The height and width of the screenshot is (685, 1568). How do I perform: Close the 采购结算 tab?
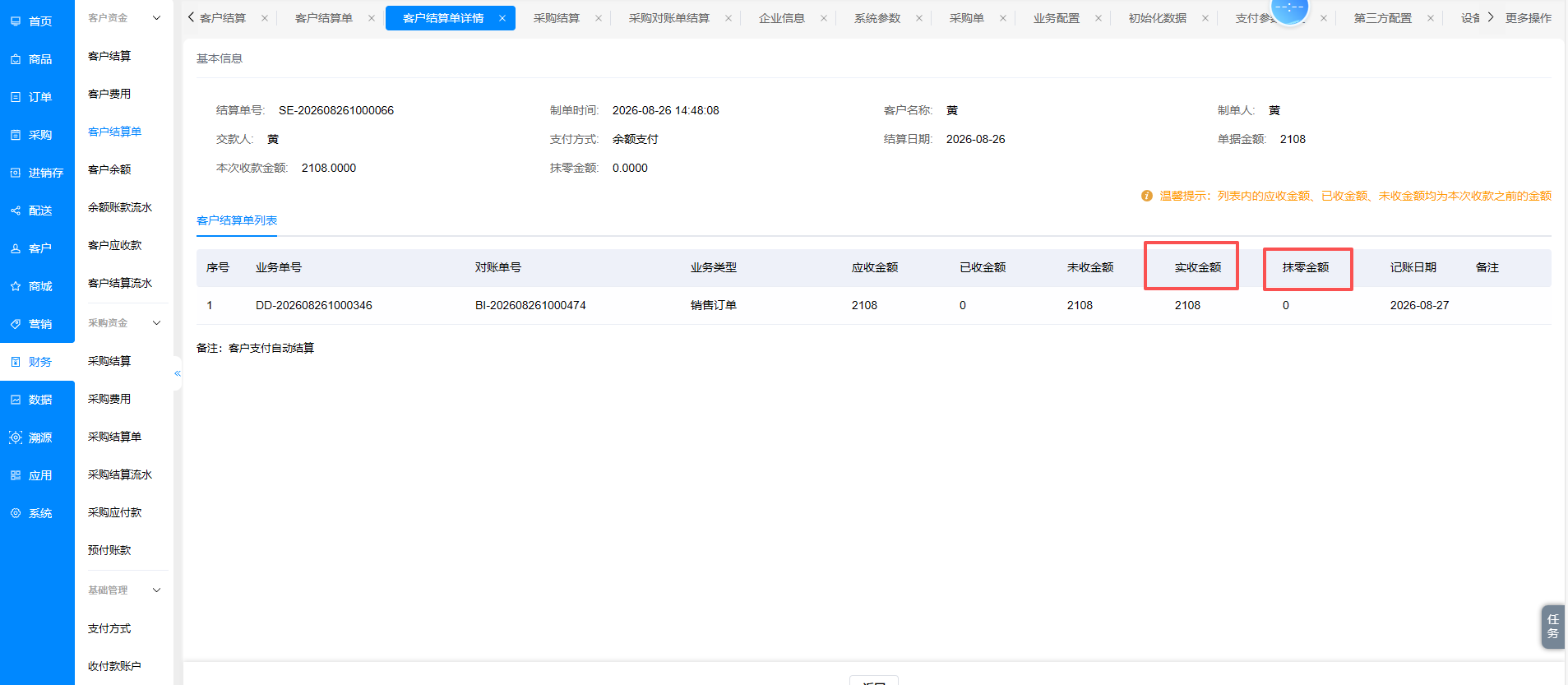598,18
